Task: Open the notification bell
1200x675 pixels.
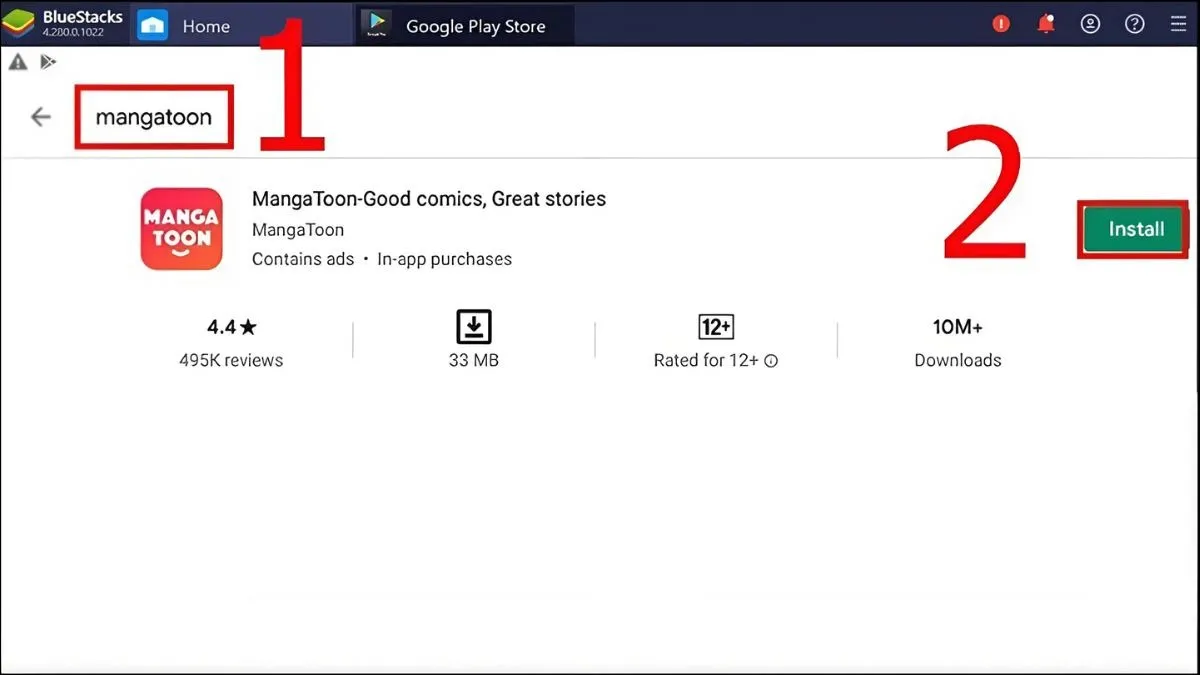Action: [1045, 24]
